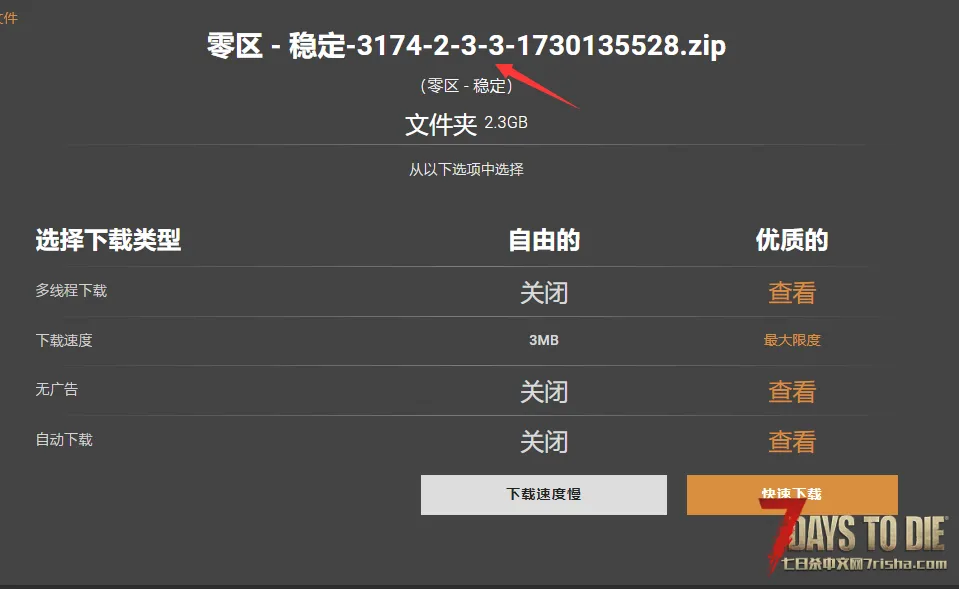Open 查看 link in the 自动下载 row
959x589 pixels.
click(x=792, y=442)
